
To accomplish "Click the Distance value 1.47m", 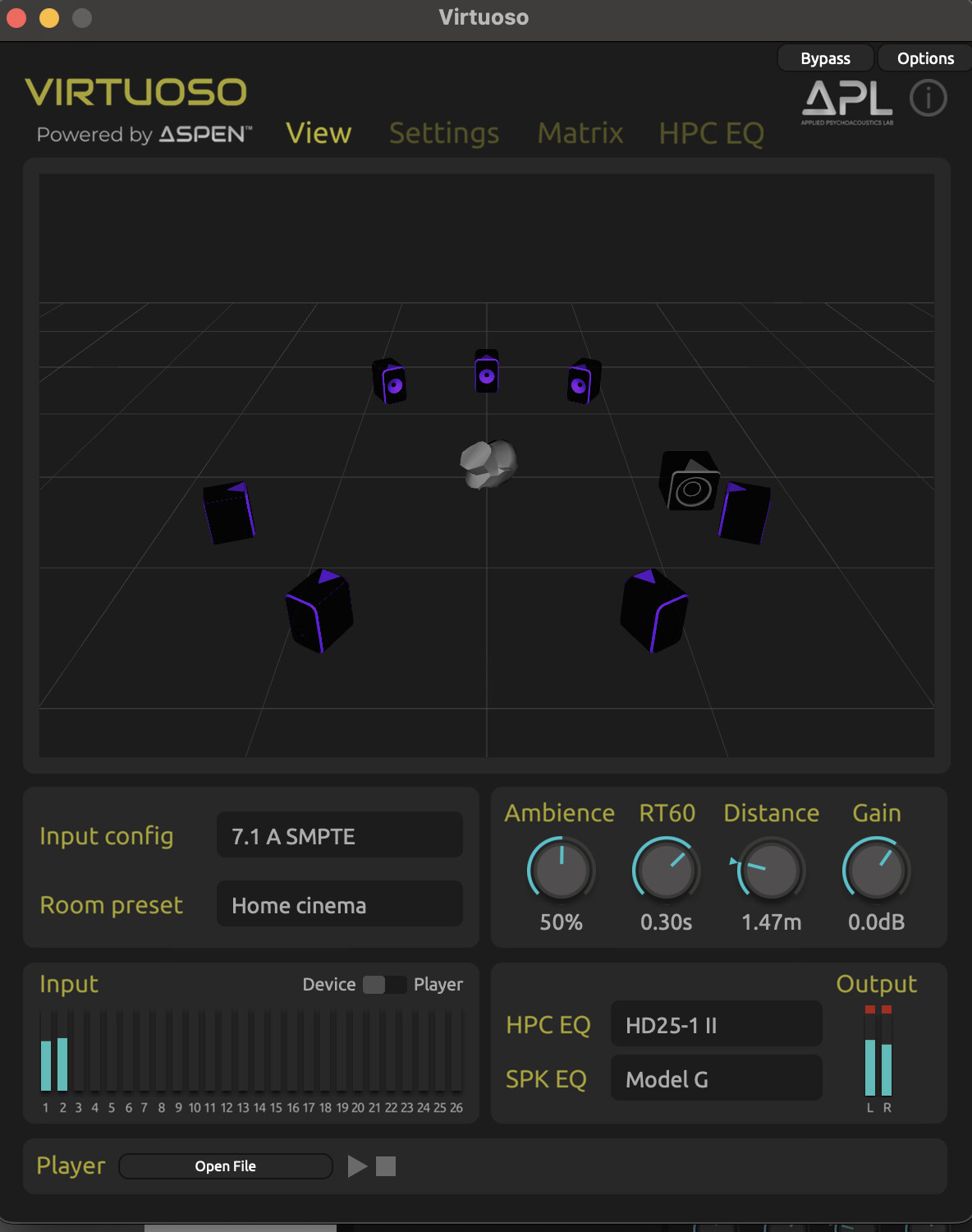I will (x=772, y=922).
